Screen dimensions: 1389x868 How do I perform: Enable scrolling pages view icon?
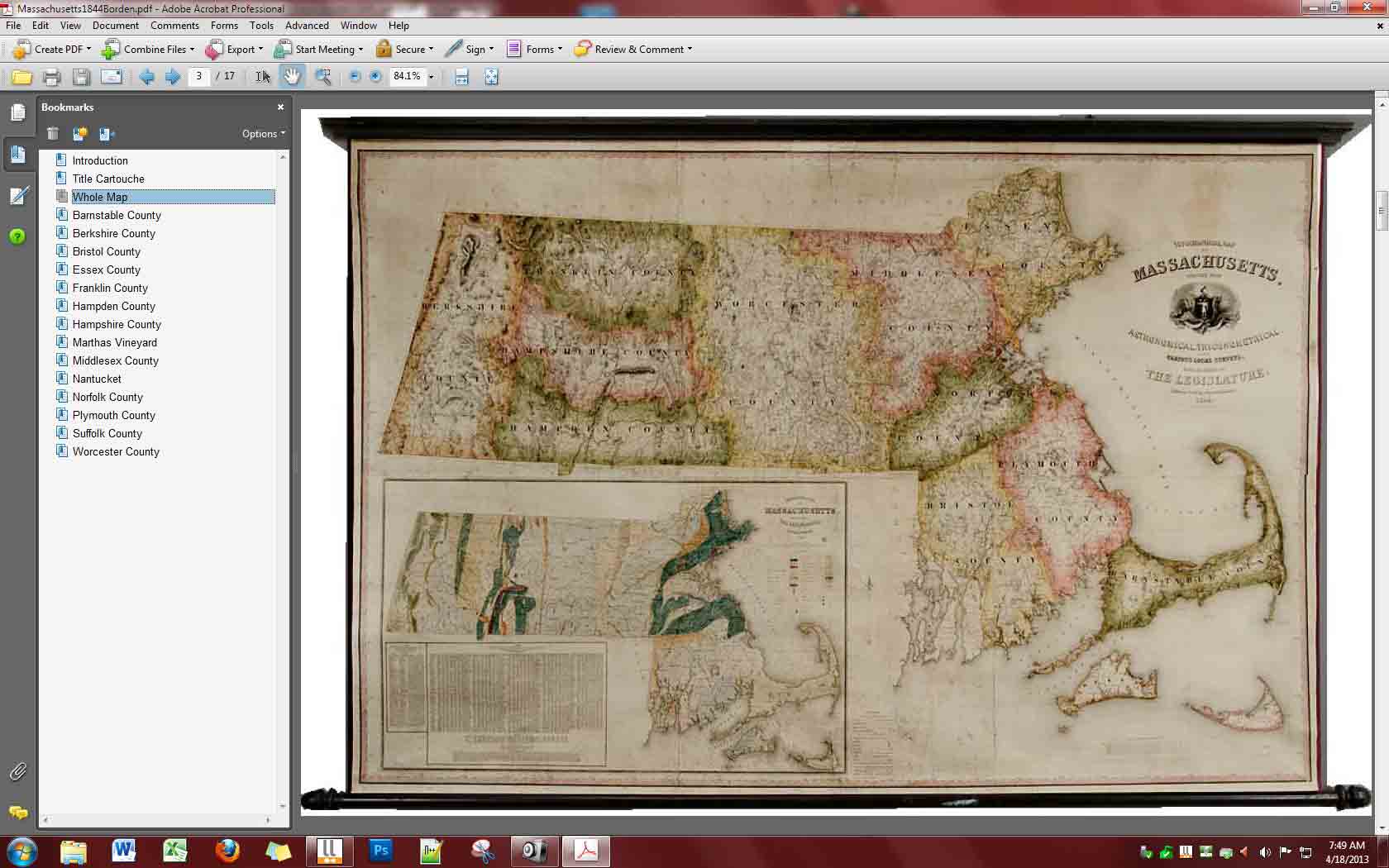tap(462, 77)
